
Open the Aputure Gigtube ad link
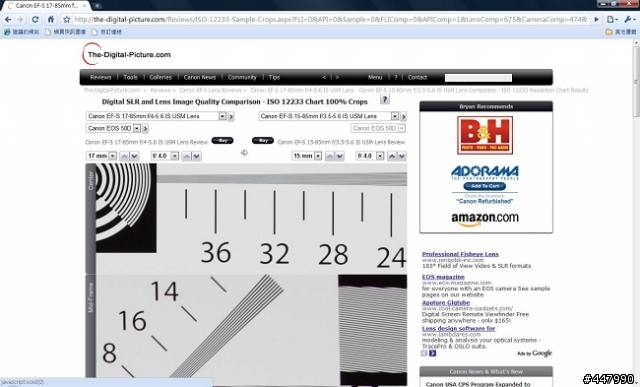pyautogui.click(x=446, y=302)
